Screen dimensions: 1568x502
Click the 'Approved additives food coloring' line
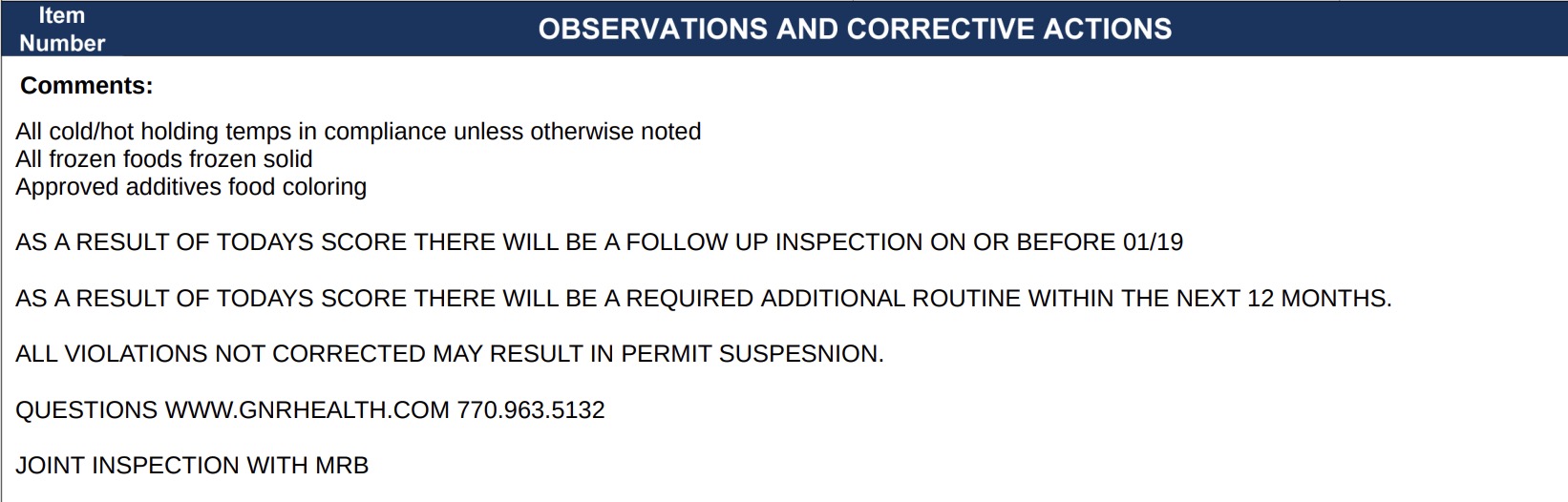(191, 187)
